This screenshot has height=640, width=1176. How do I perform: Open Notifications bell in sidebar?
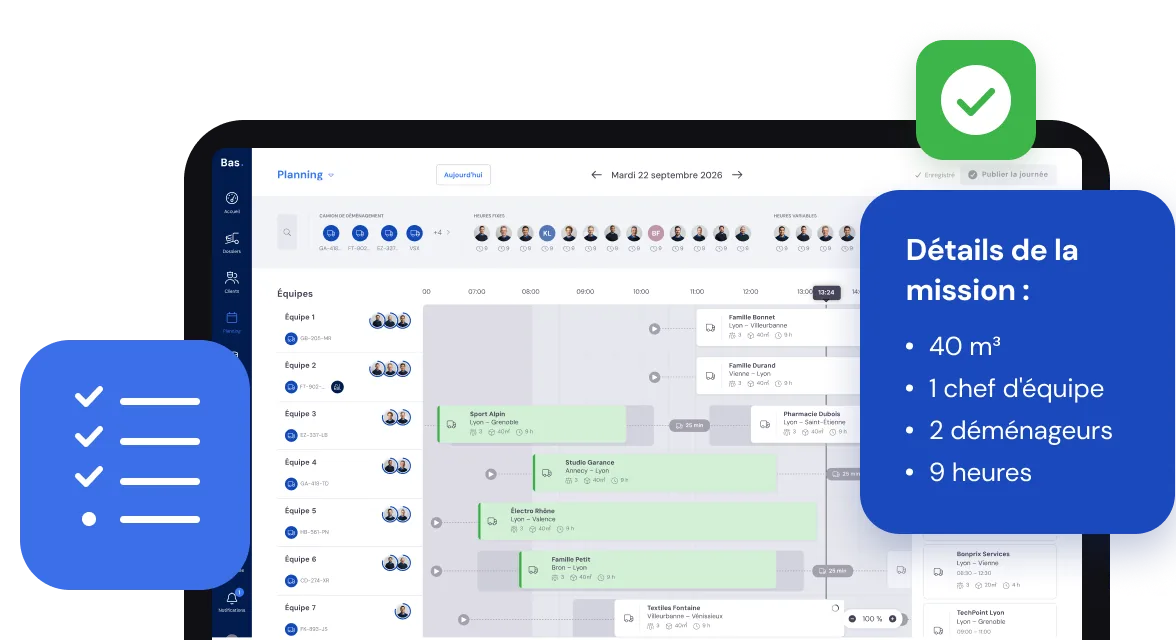[232, 601]
